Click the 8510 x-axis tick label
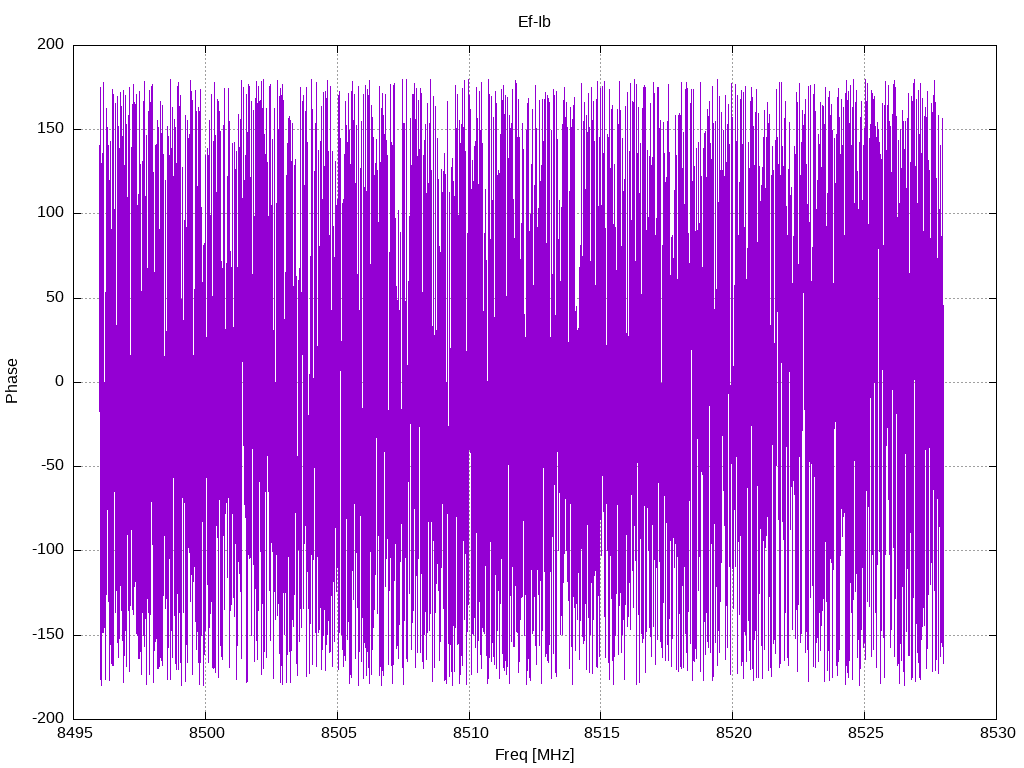The width and height of the screenshot is (1024, 768). 470,733
